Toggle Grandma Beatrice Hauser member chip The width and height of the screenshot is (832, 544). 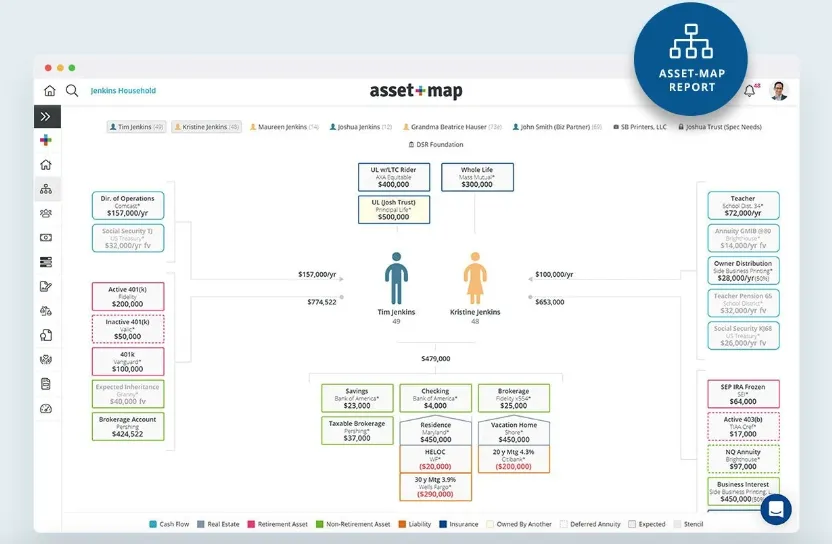(453, 127)
